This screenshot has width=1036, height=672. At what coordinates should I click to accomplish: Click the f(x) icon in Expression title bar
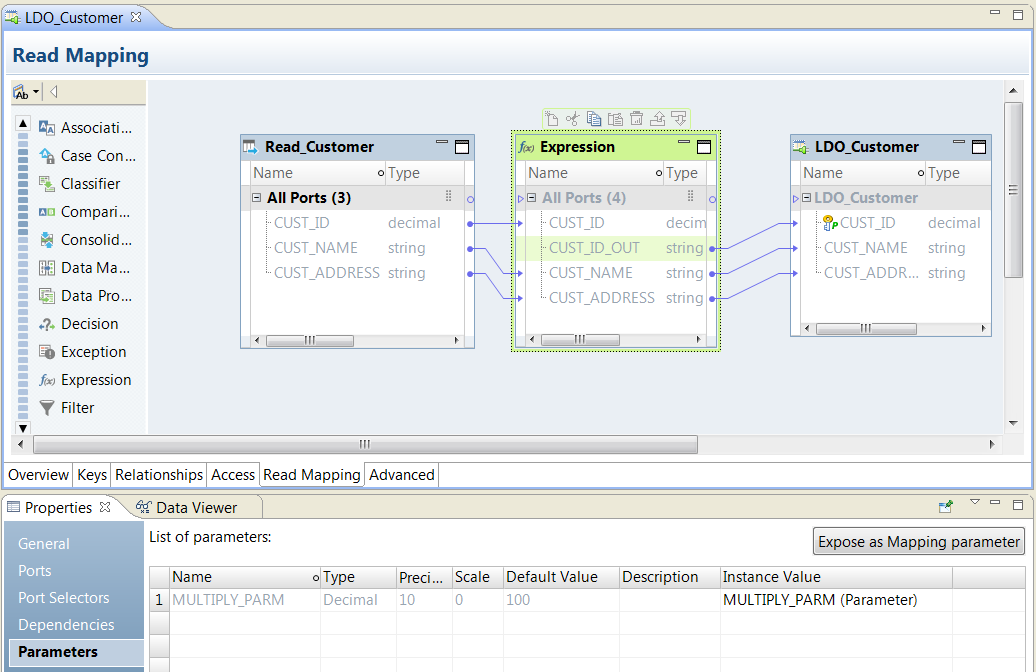point(527,147)
